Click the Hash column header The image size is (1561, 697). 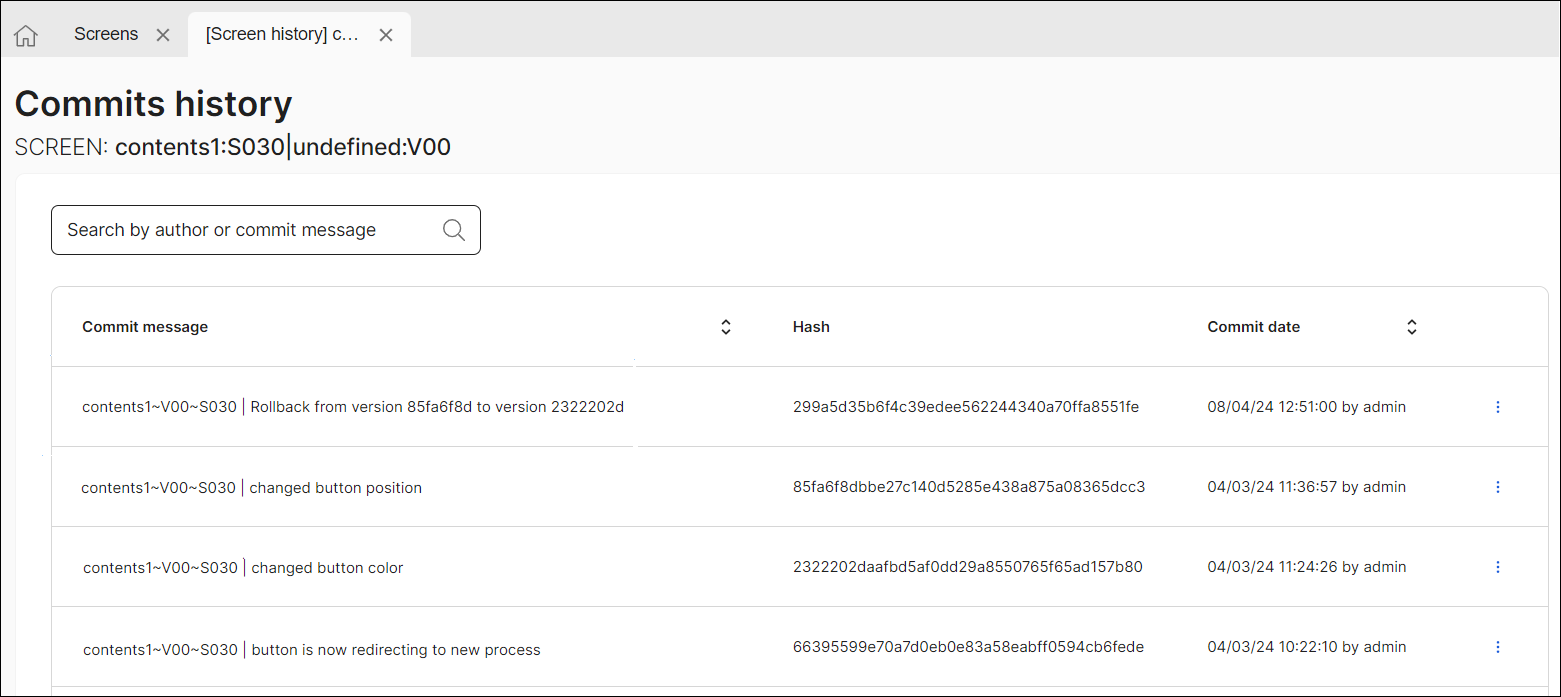click(811, 327)
